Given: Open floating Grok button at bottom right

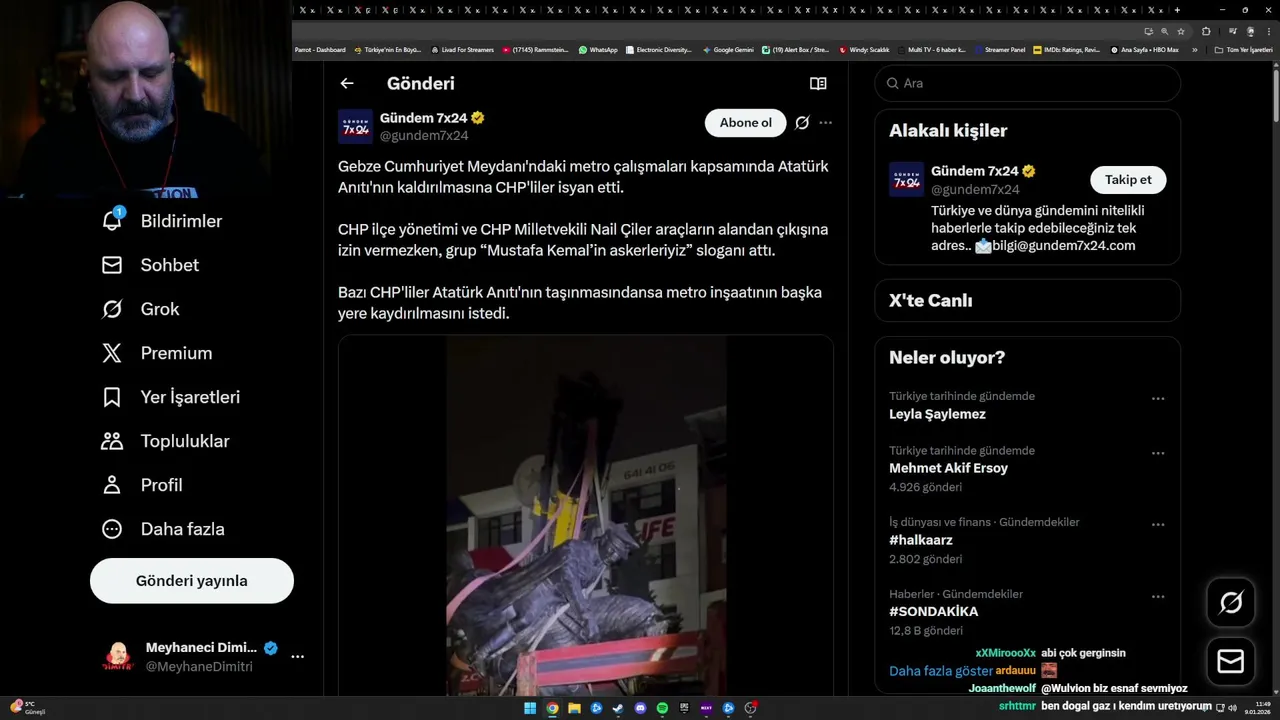Looking at the screenshot, I should point(1231,602).
